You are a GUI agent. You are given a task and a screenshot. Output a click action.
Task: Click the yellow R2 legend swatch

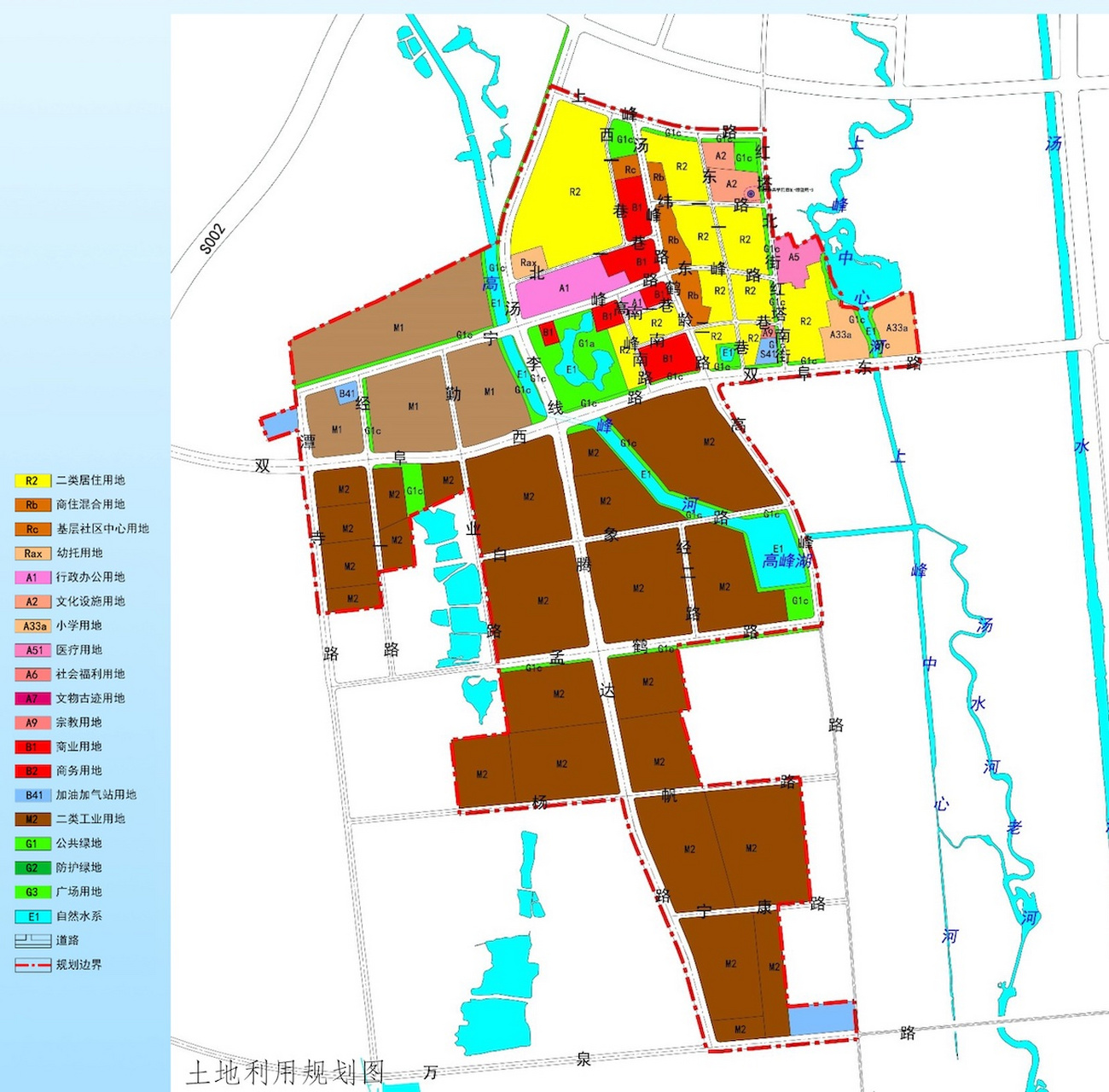coord(32,481)
